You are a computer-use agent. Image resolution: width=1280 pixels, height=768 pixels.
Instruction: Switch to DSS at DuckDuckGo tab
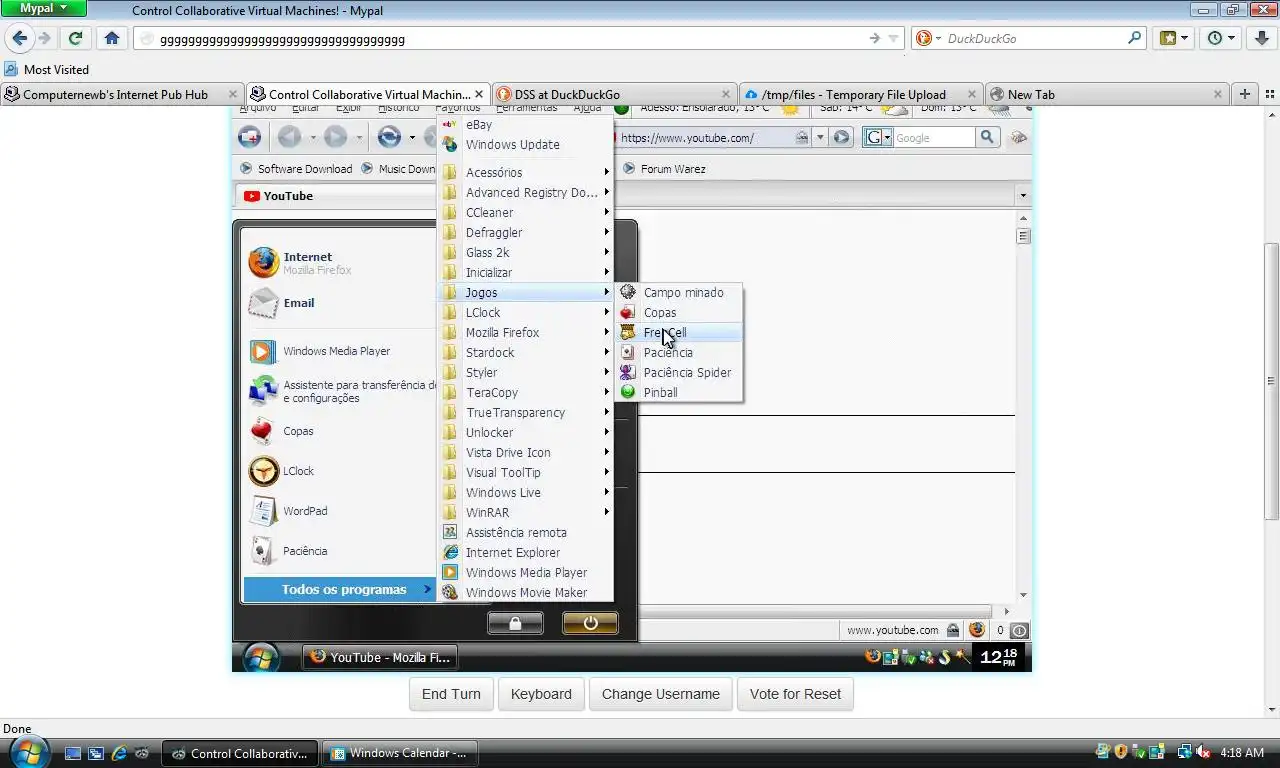point(613,94)
